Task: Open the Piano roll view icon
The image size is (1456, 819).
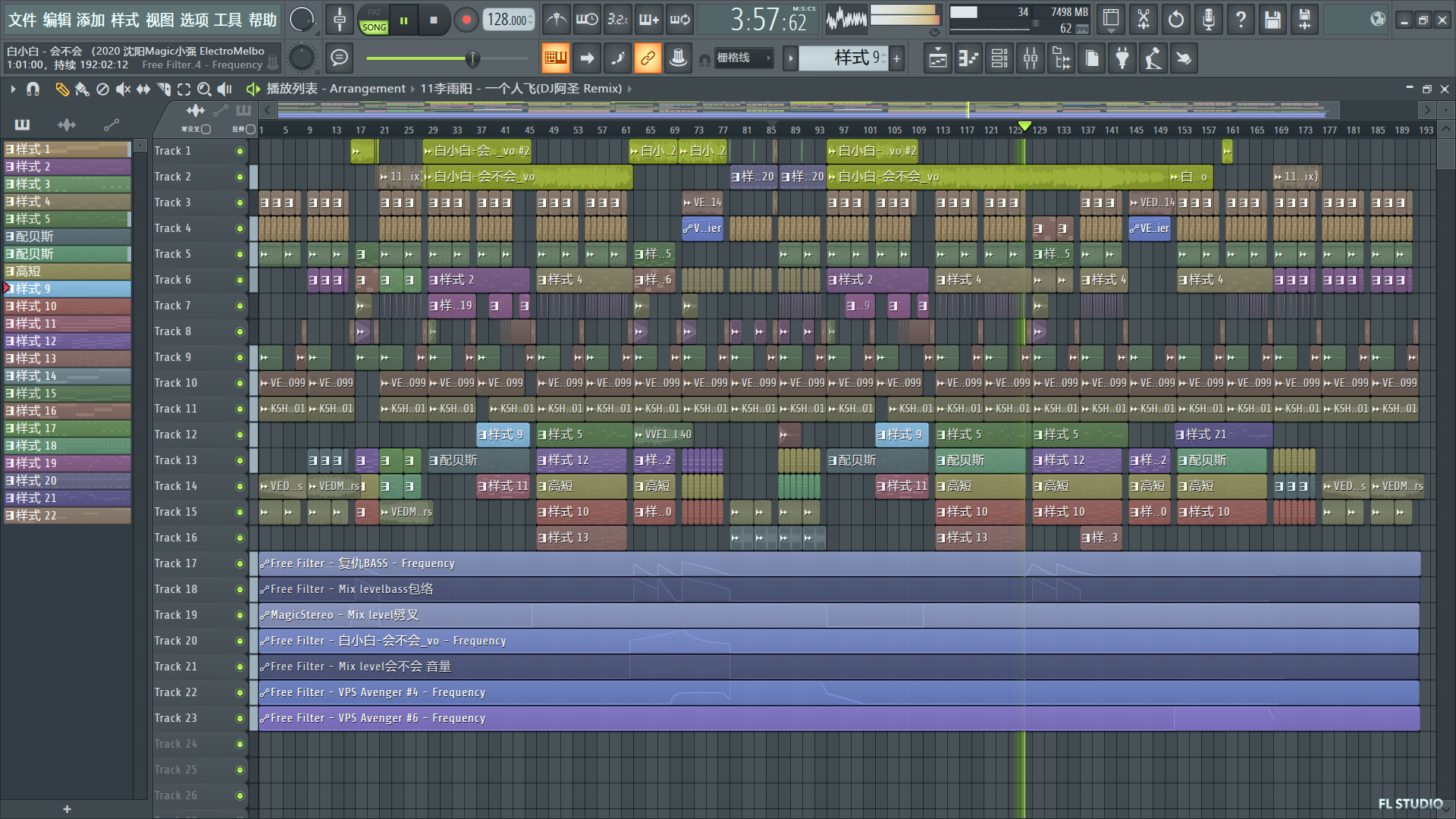Action: coord(968,58)
